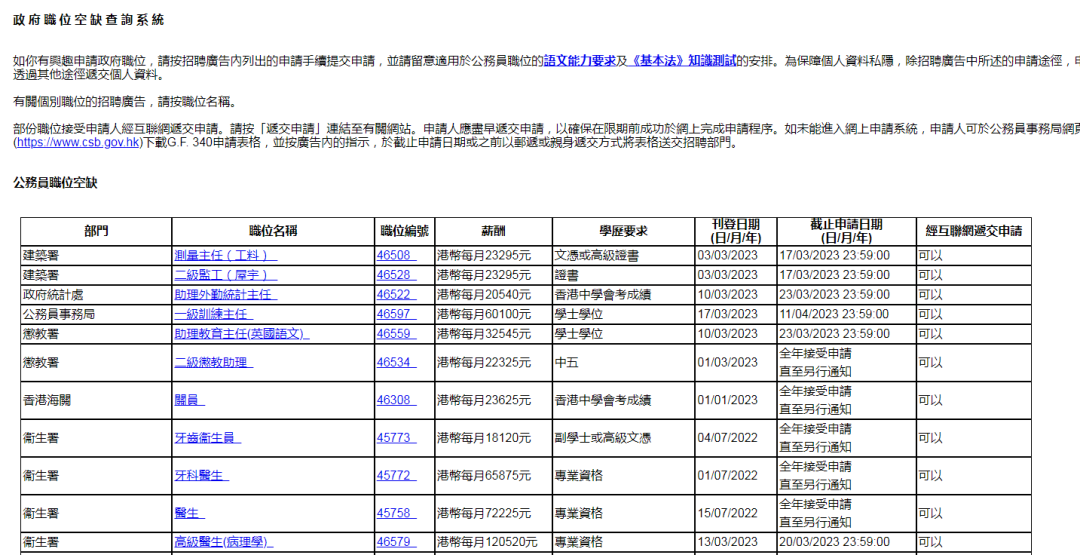
Task: Click the 職位名稱 column header
Action: coord(273,231)
